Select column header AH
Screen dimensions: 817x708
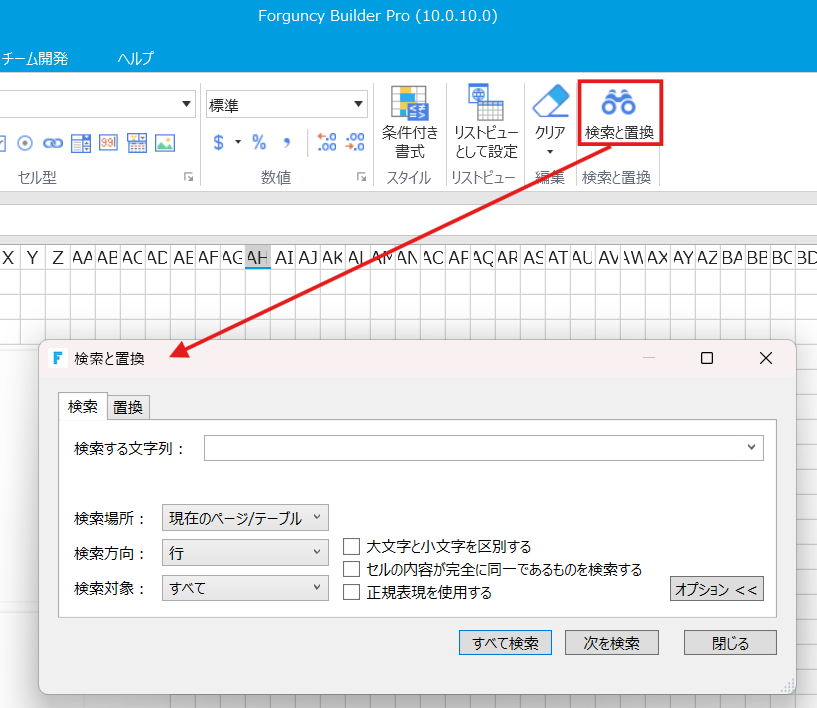(257, 257)
